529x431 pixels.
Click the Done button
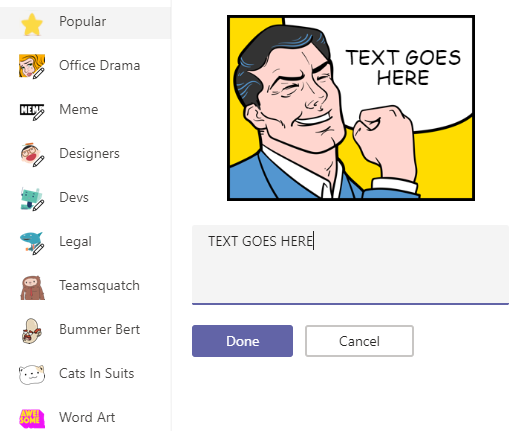coord(242,341)
